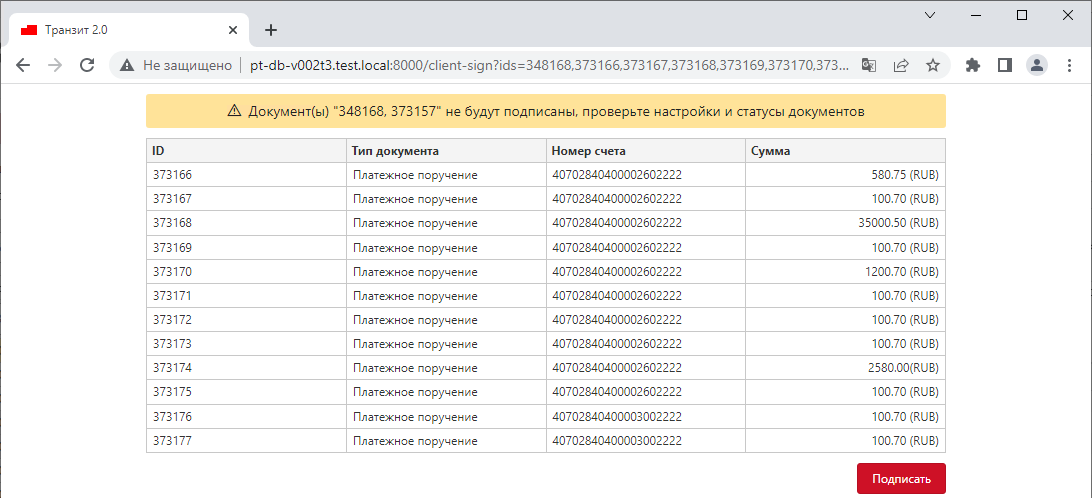Click document type in row 373177
The width and height of the screenshot is (1092, 498).
pos(446,441)
